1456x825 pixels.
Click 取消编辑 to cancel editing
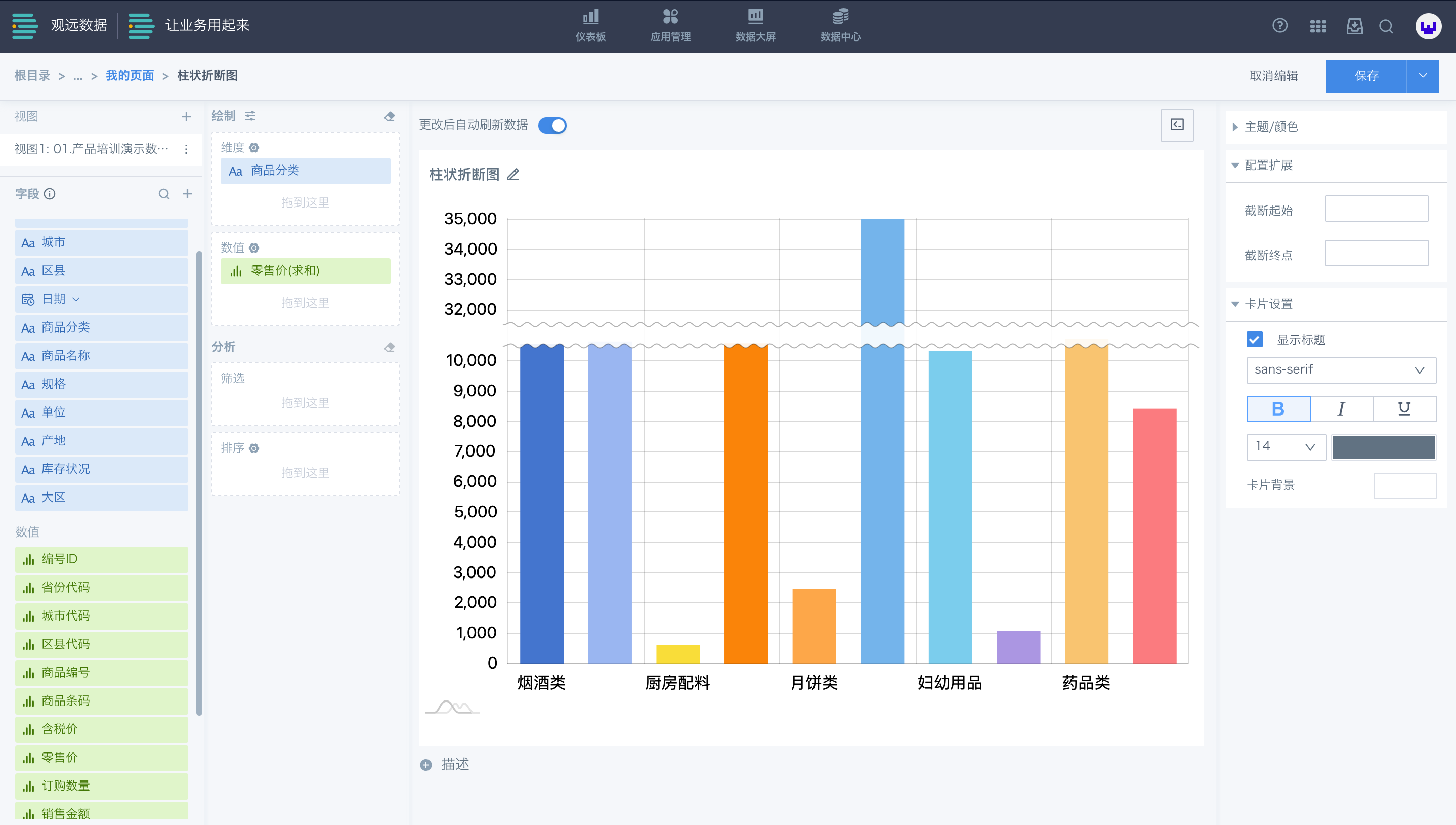(1274, 76)
